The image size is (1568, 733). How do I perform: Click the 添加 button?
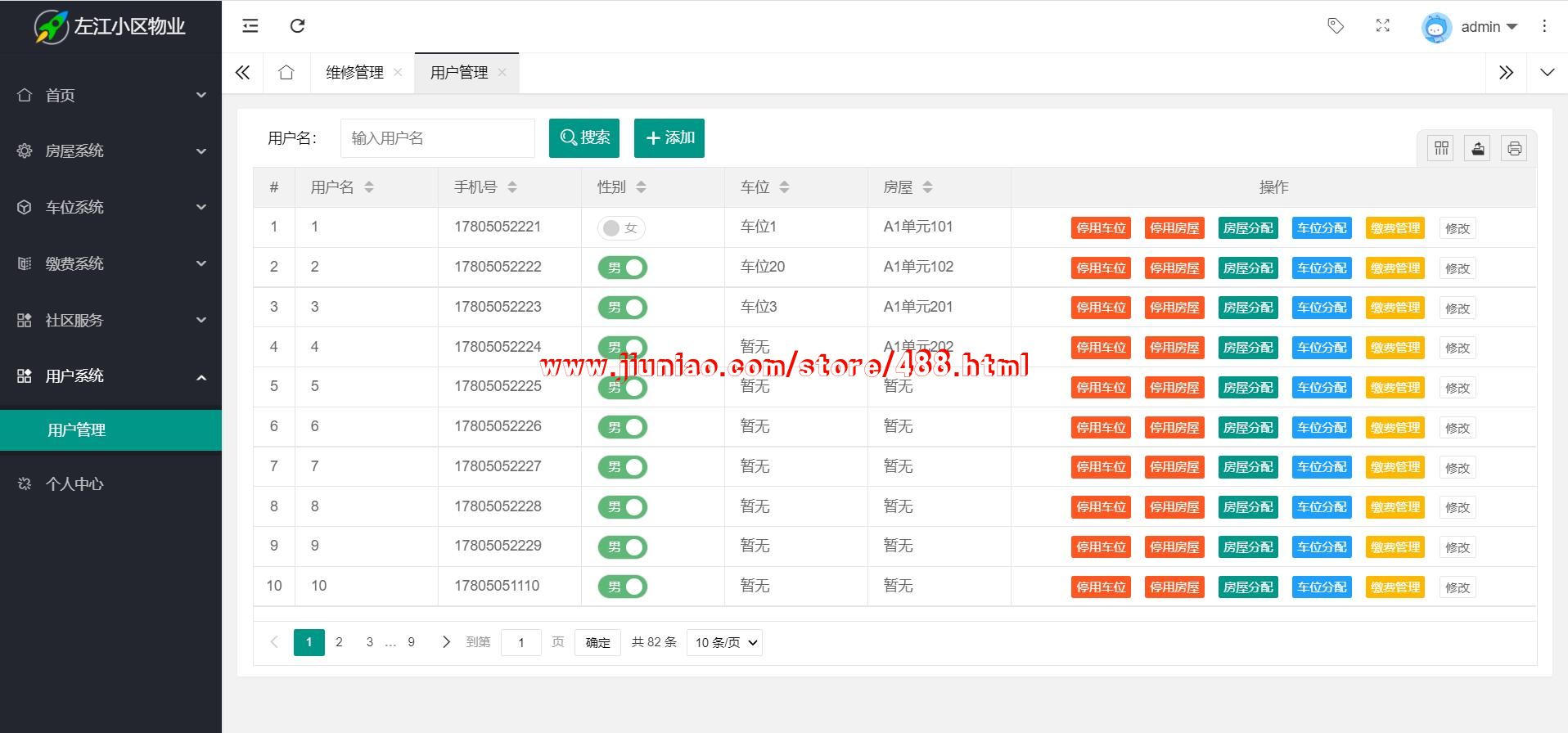click(x=669, y=137)
